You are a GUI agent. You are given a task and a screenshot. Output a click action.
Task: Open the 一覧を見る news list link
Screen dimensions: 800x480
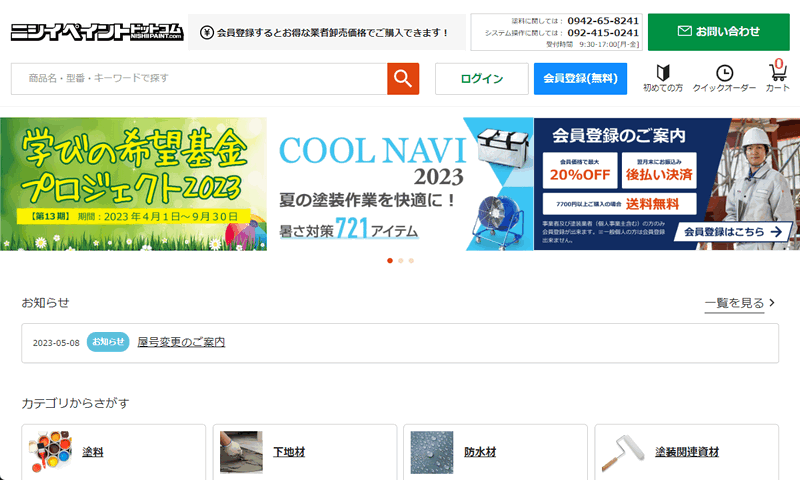tap(734, 303)
